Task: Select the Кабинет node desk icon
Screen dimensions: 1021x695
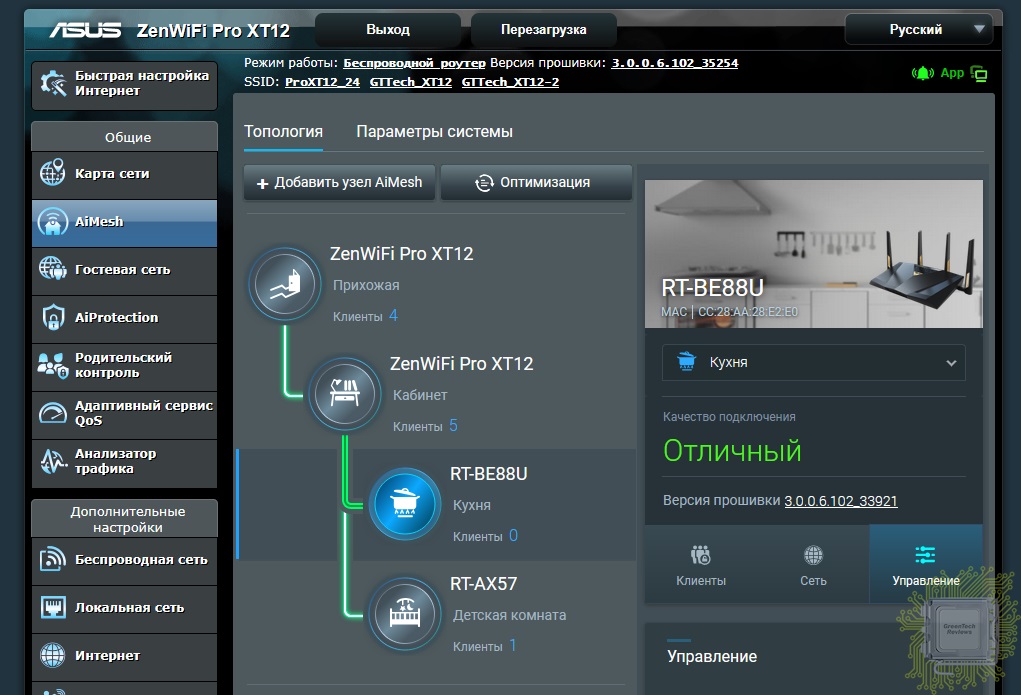Action: pos(345,394)
